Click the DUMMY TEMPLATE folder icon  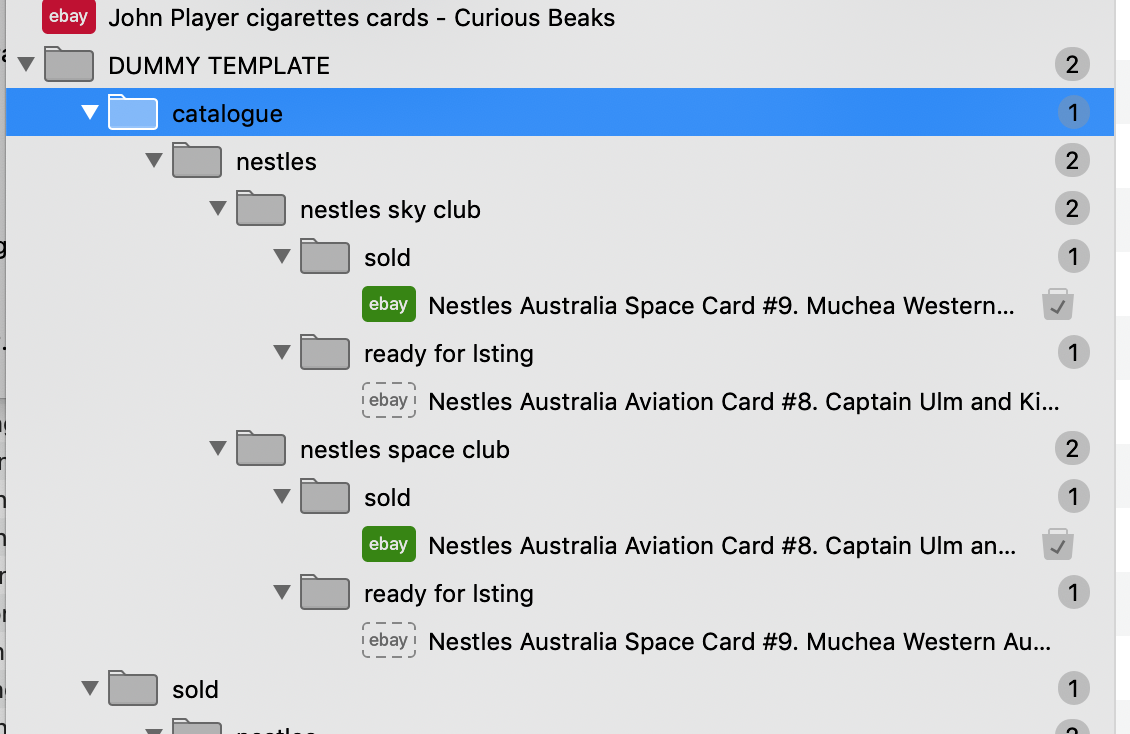68,64
